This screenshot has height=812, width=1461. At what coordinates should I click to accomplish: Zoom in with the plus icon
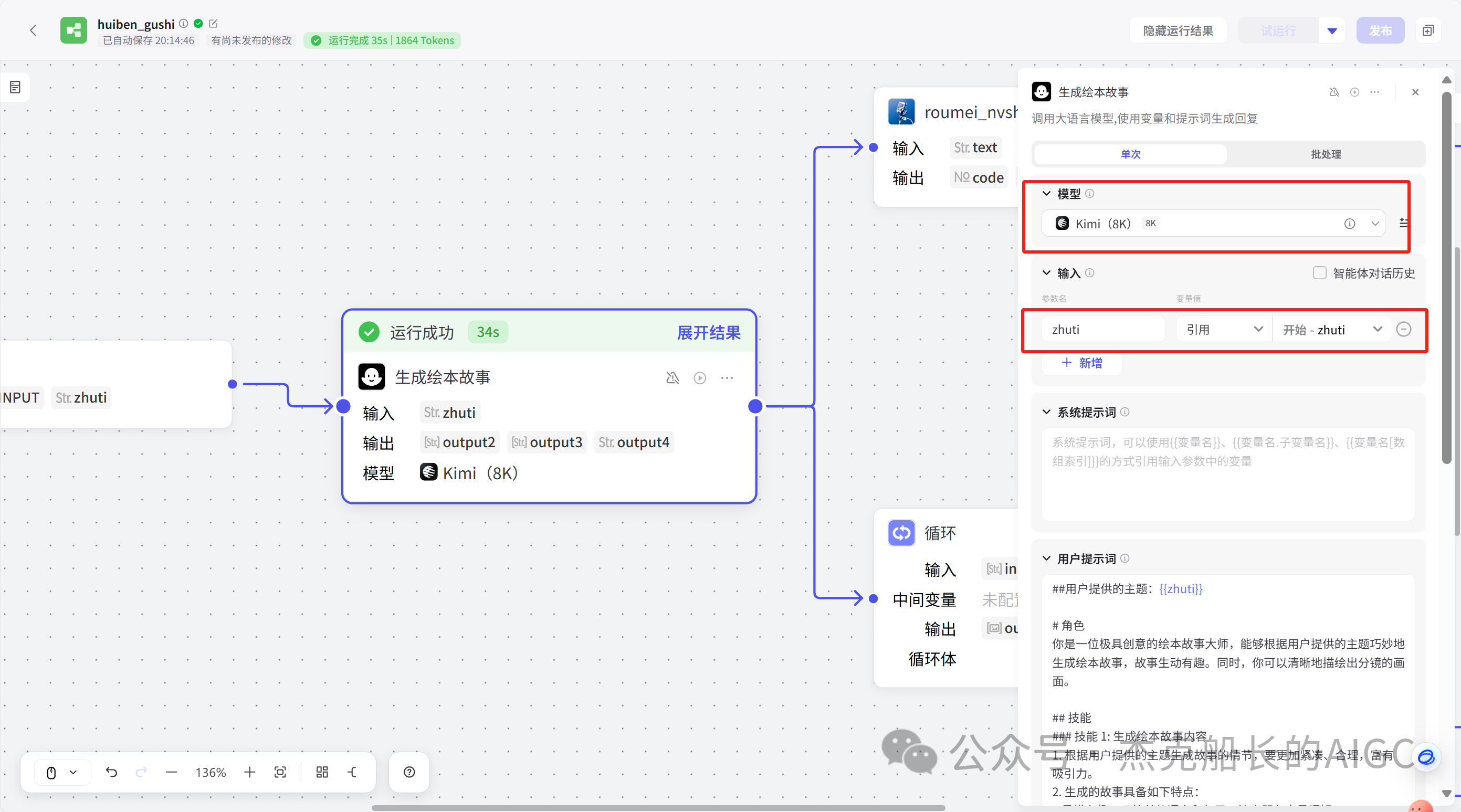(x=249, y=772)
